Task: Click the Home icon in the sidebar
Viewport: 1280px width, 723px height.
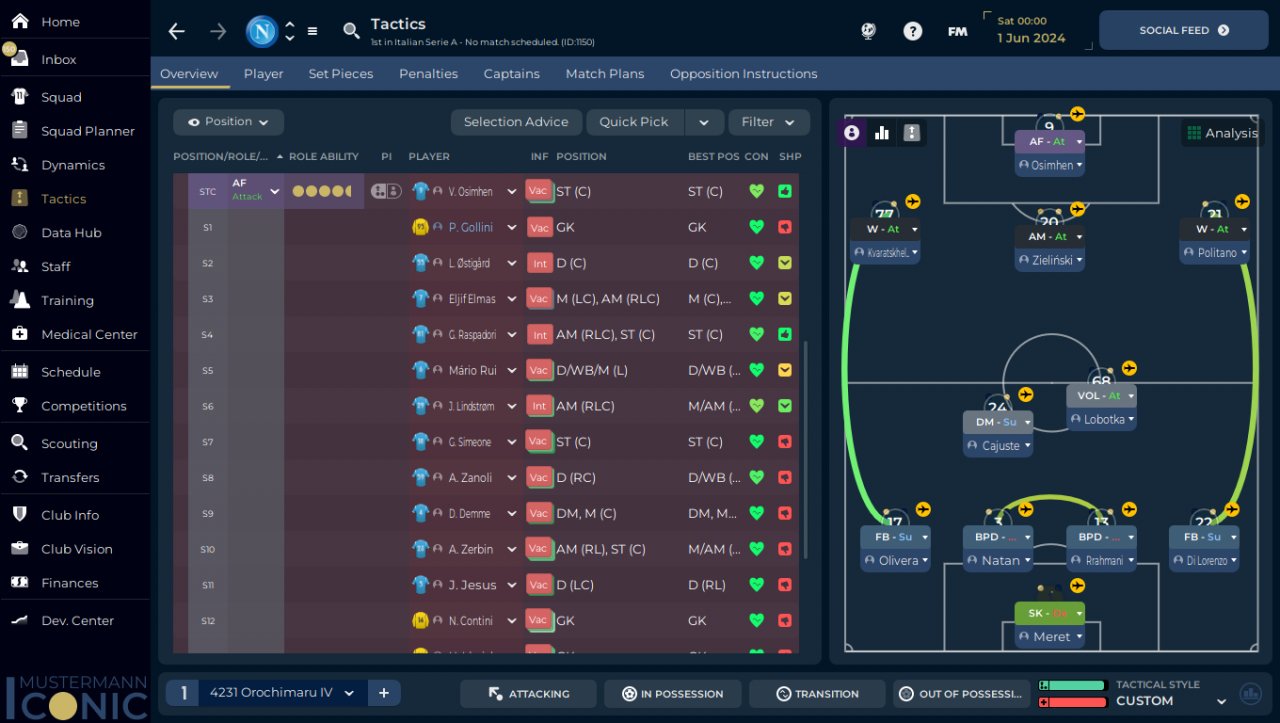Action: tap(20, 21)
